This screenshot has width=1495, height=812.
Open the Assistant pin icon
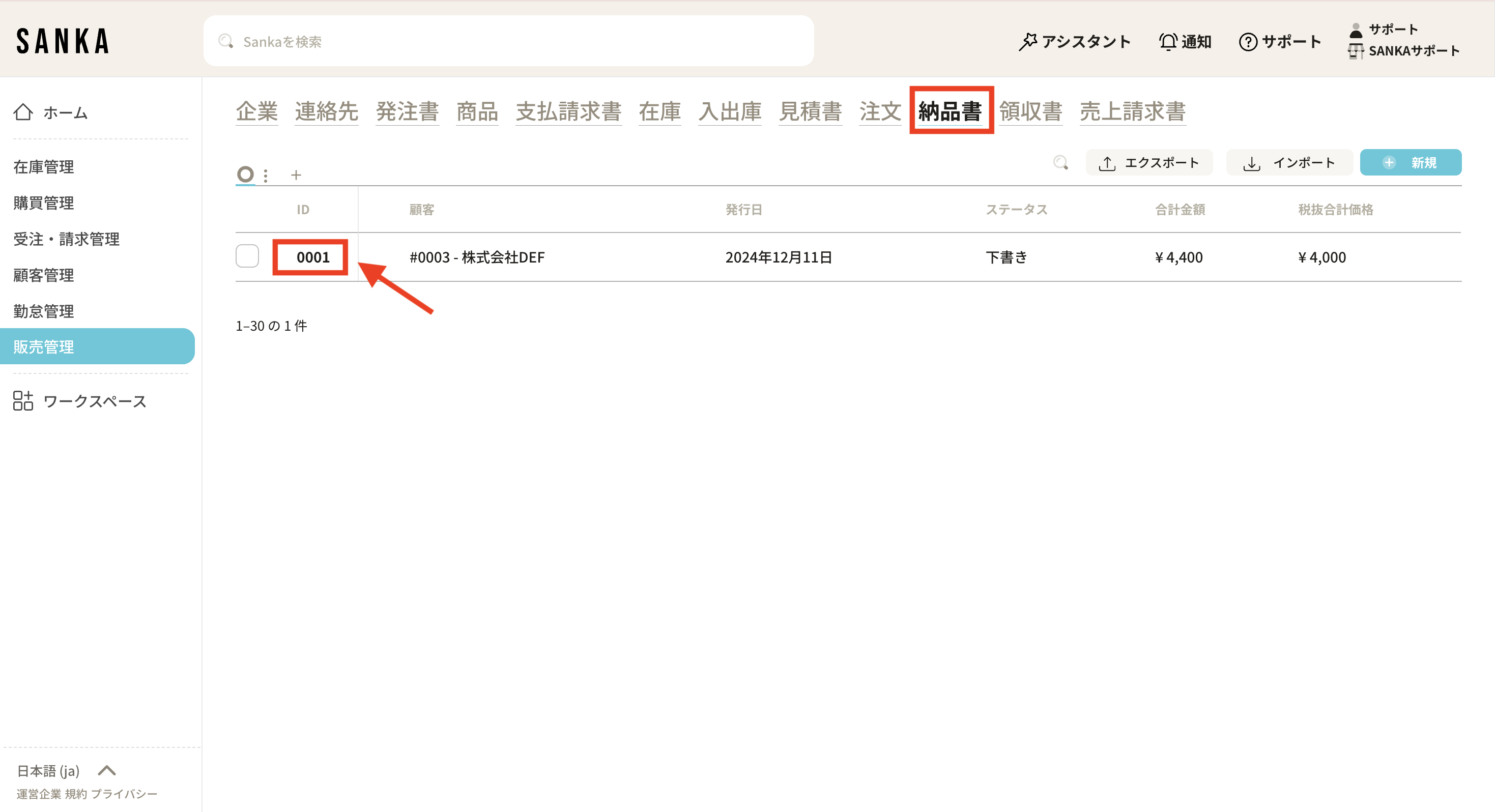point(1027,41)
